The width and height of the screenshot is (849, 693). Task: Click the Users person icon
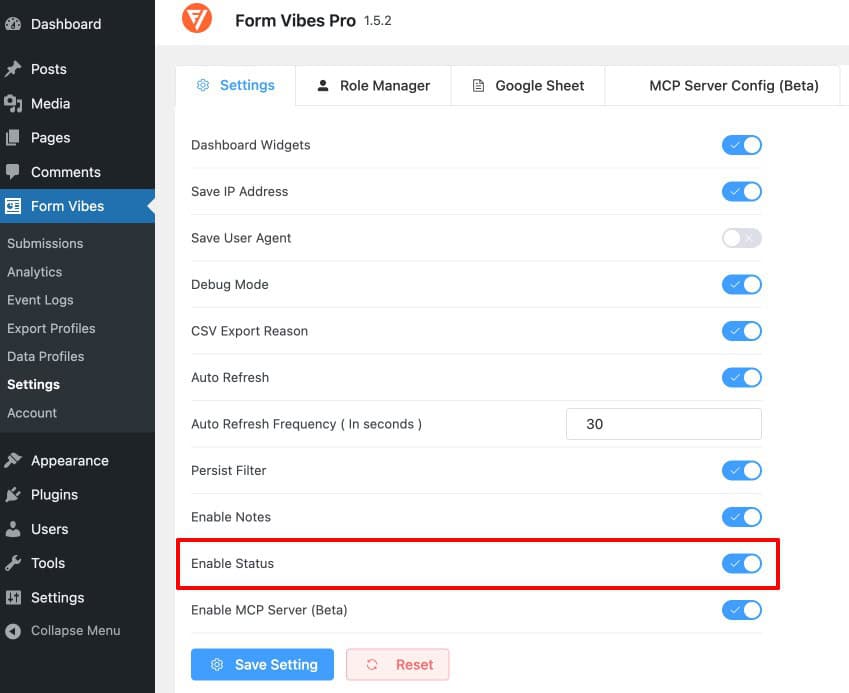13,529
